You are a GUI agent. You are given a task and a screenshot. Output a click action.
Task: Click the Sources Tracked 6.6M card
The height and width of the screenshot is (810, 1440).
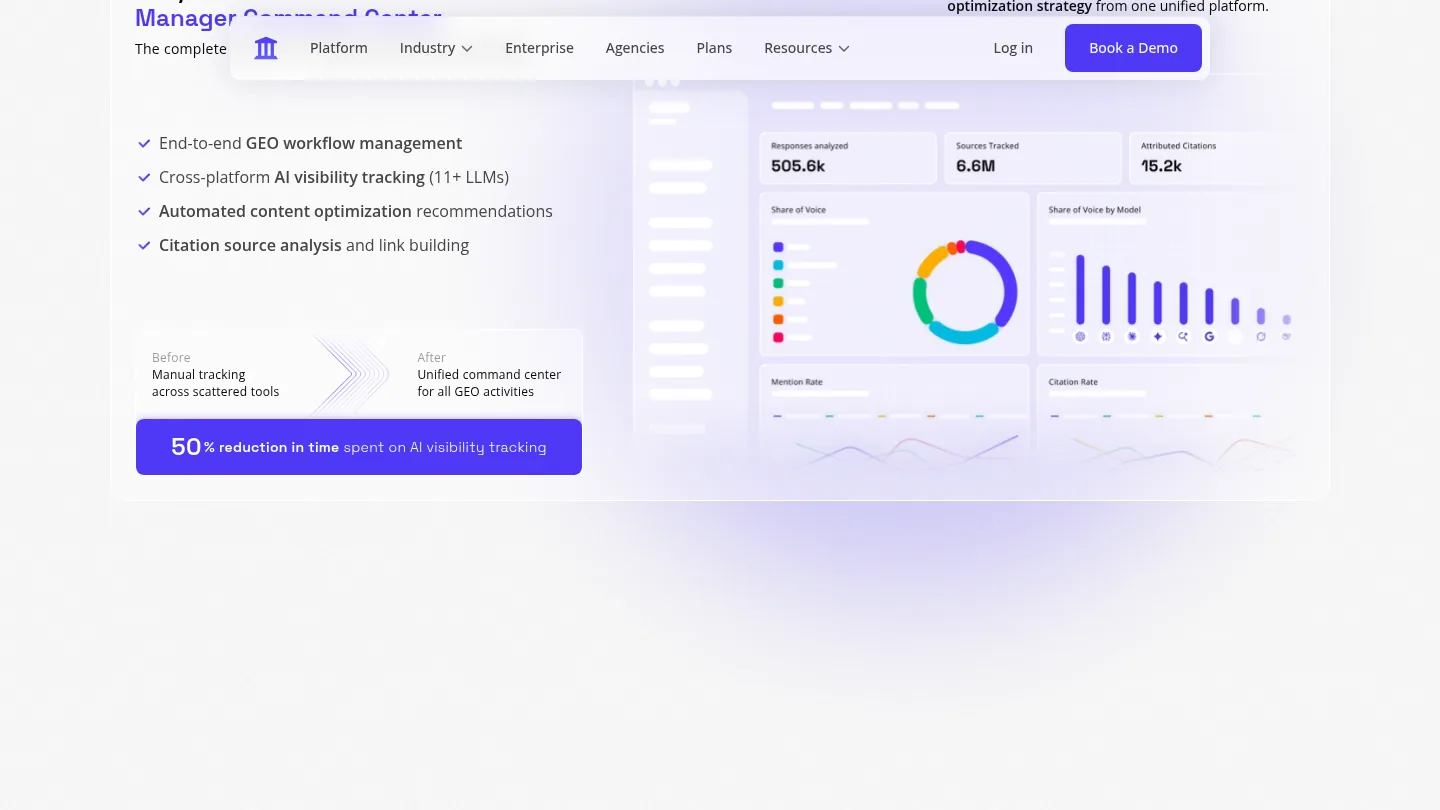[1033, 158]
